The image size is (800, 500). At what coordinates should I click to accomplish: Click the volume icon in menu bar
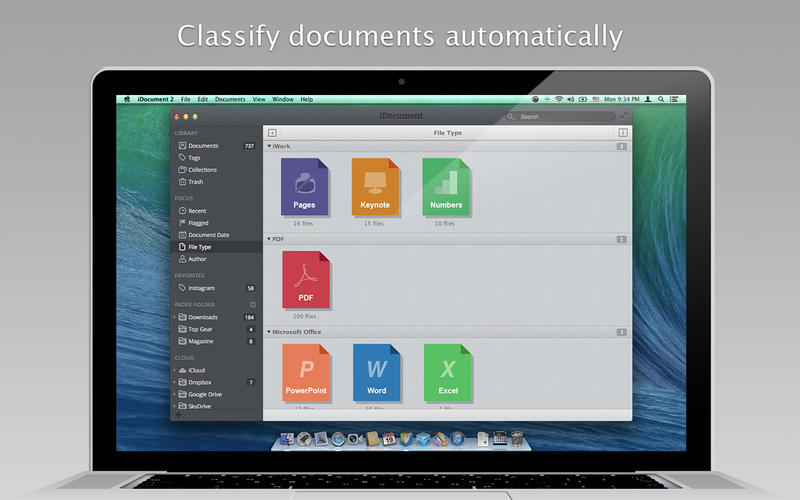570,99
